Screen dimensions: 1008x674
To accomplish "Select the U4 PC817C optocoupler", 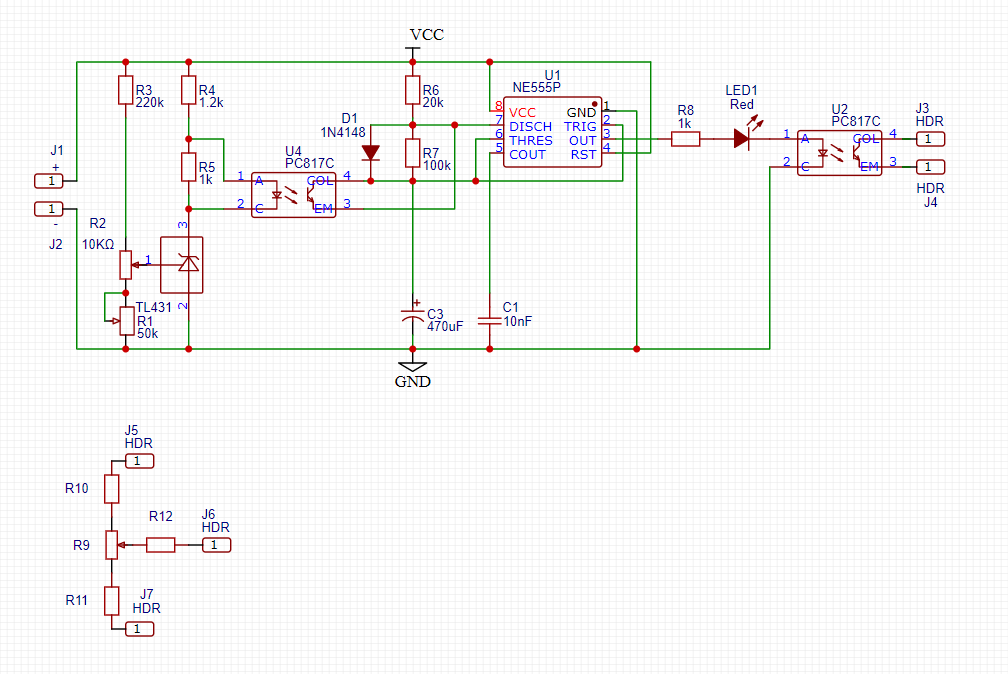I will [293, 193].
